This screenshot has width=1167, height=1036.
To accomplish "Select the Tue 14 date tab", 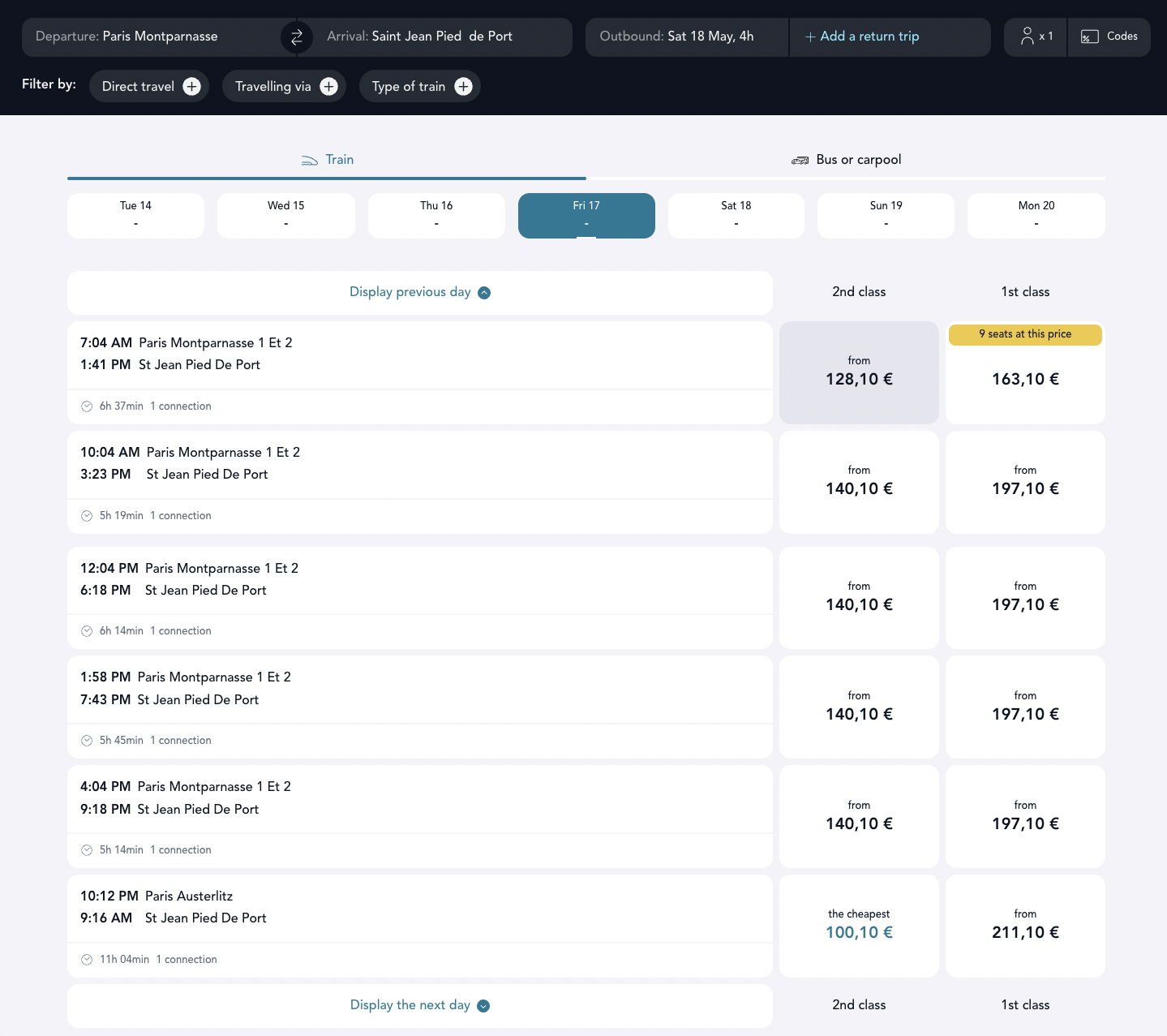I will click(135, 216).
